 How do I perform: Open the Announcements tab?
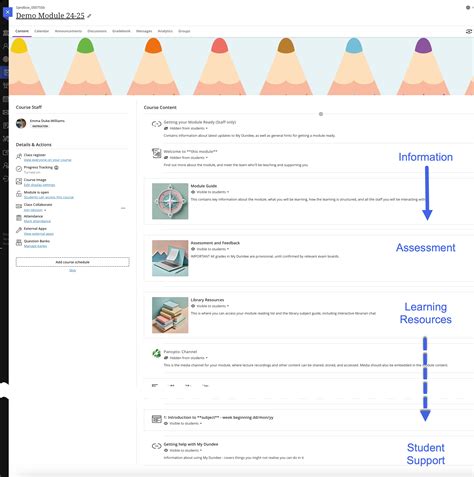click(x=68, y=31)
